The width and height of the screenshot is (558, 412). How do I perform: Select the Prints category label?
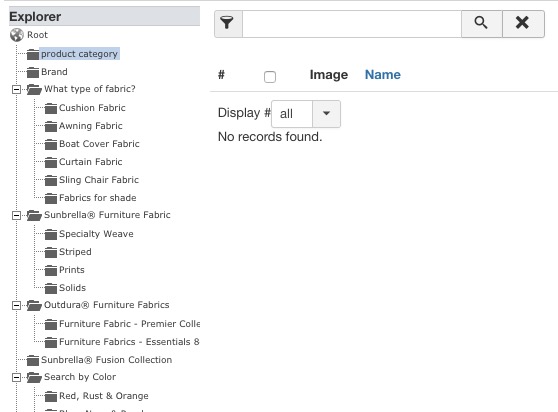click(x=72, y=270)
